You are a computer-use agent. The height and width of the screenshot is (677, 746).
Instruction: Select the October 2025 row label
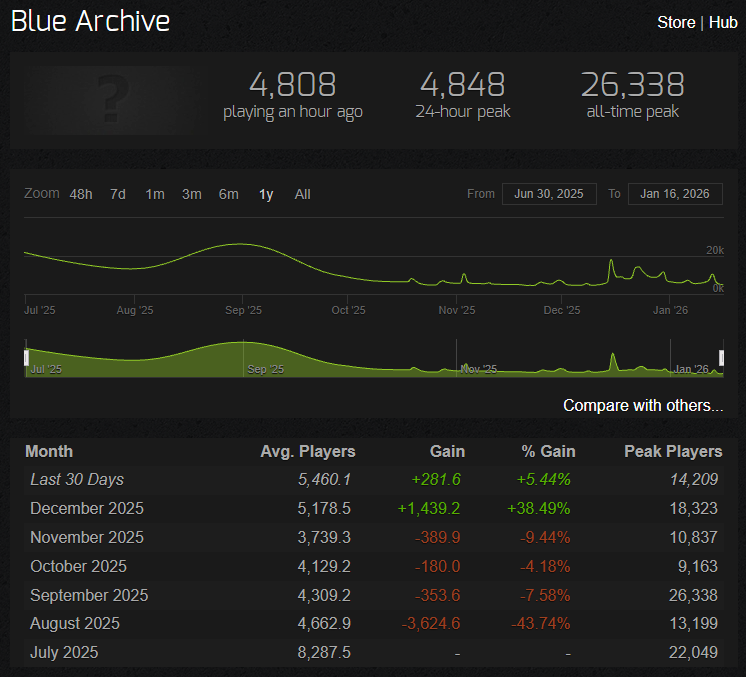79,566
